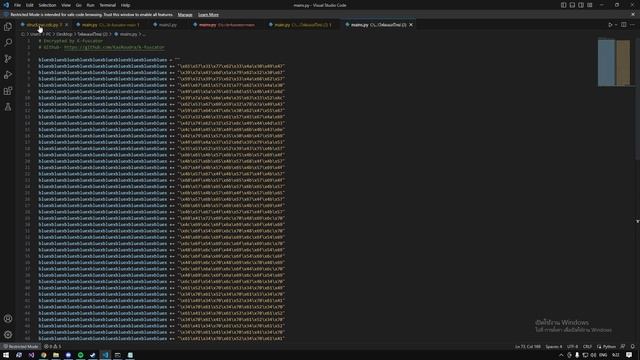Select the active main.py tab
The width and height of the screenshot is (640, 360).
tap(378, 25)
